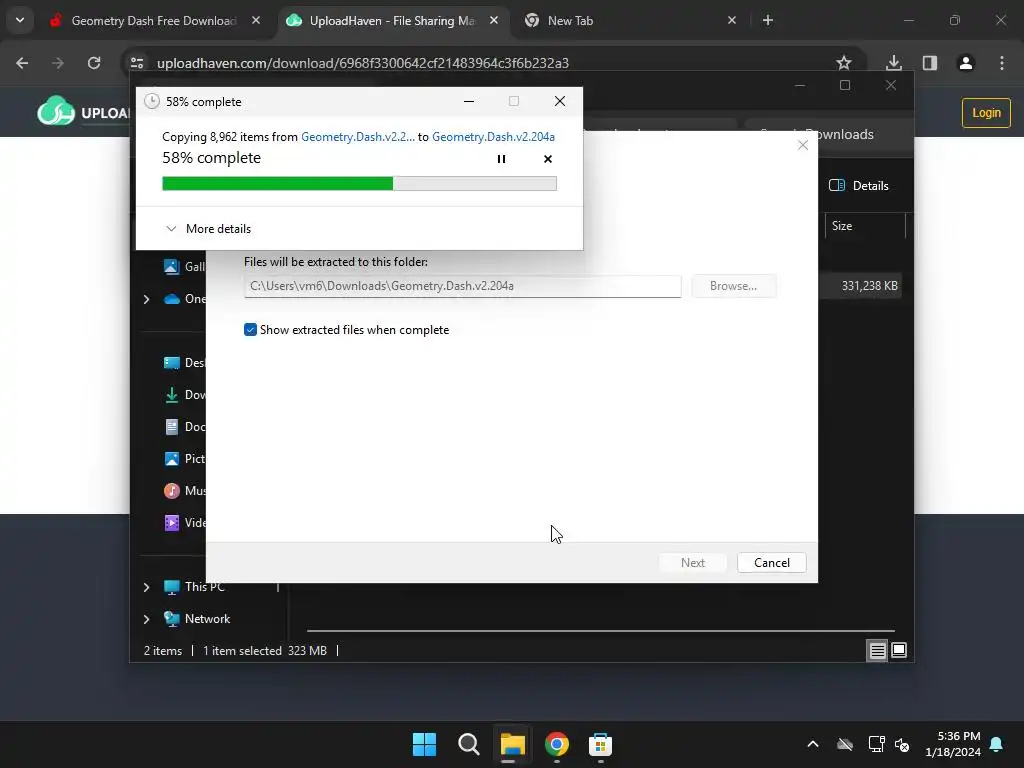Switch to large thumbnails view in Explorer

pos(899,650)
